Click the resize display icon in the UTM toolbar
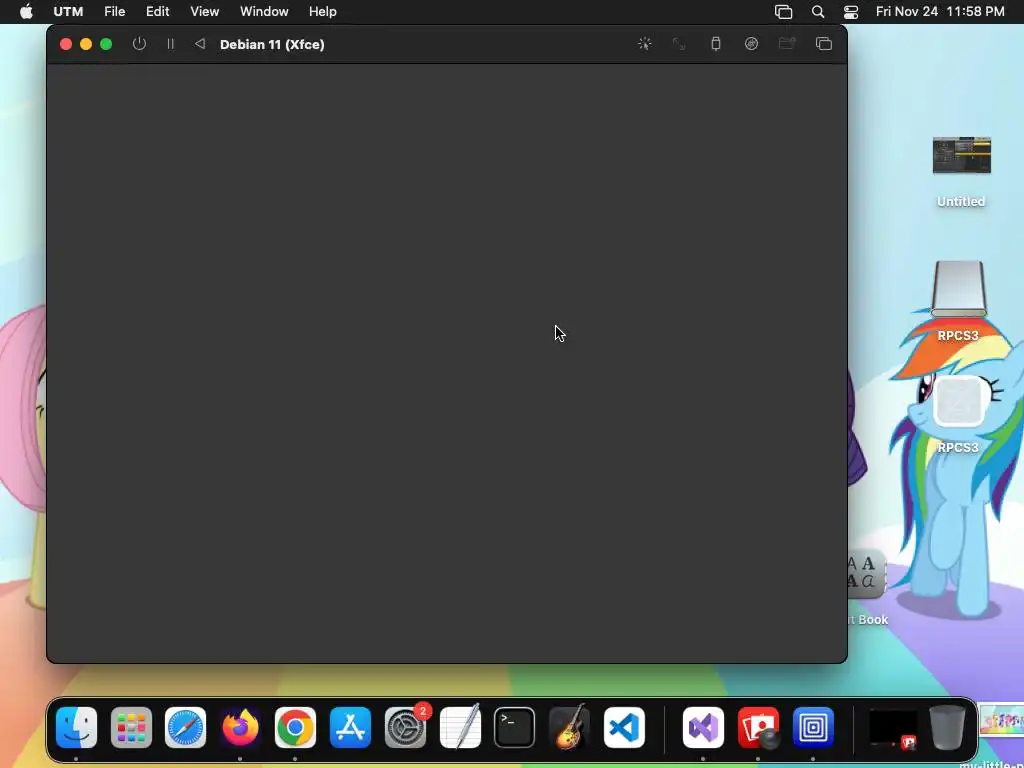1024x768 pixels. [679, 44]
